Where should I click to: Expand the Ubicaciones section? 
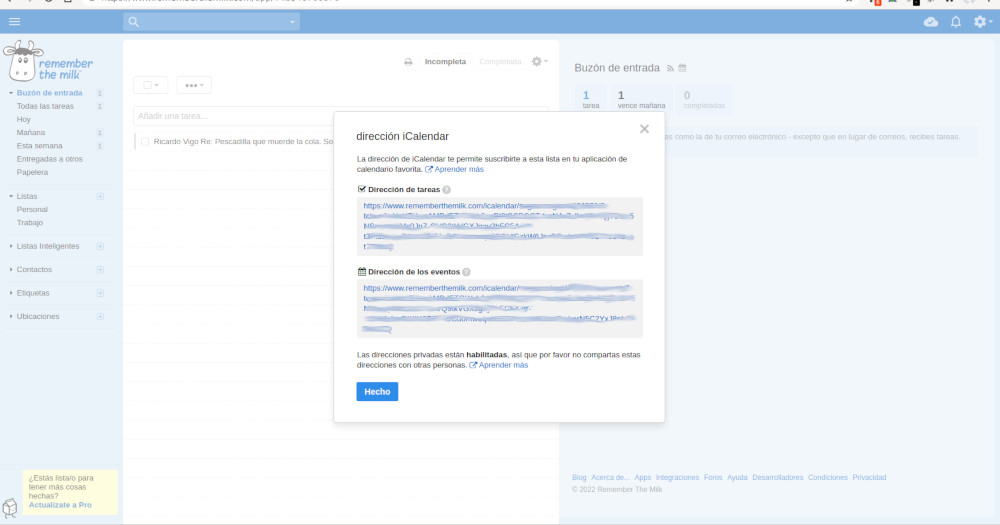pos(11,316)
